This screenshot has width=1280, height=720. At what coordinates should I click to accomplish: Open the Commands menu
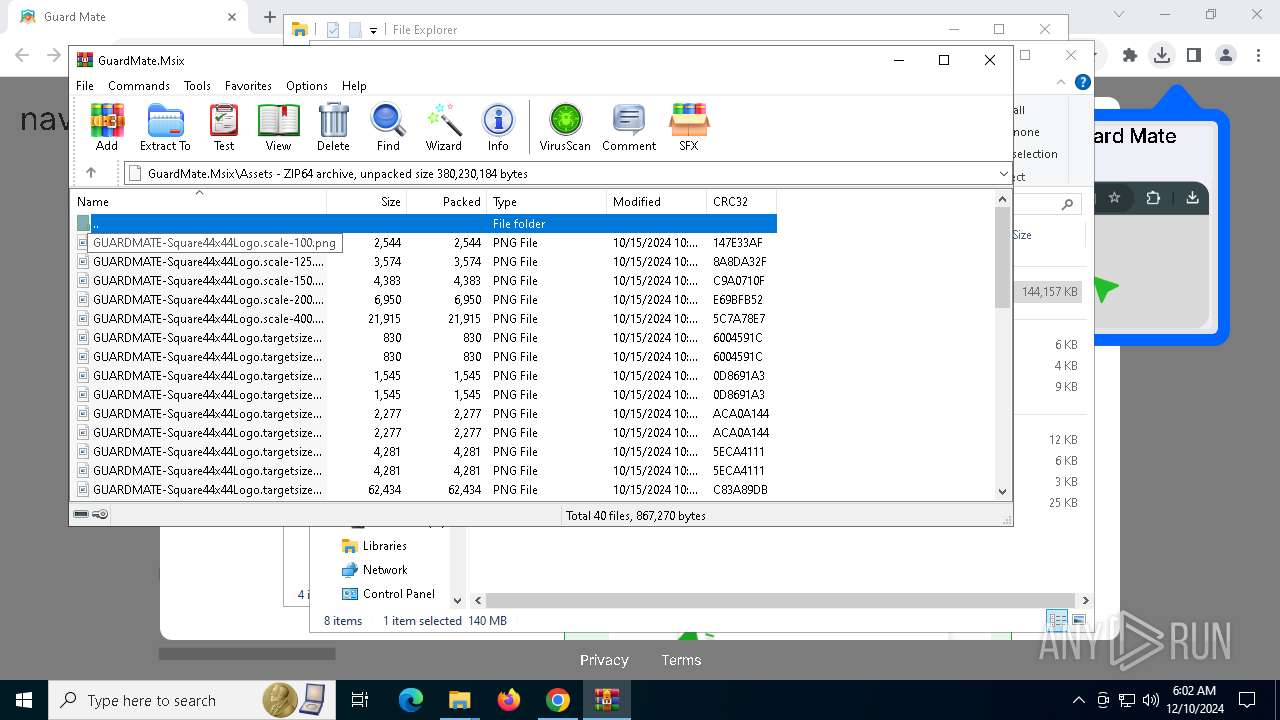139,86
